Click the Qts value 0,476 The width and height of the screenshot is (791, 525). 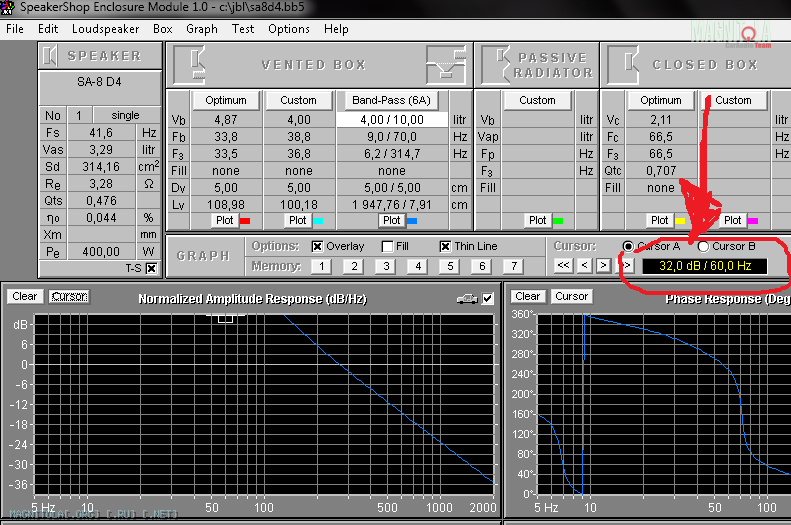click(x=101, y=201)
